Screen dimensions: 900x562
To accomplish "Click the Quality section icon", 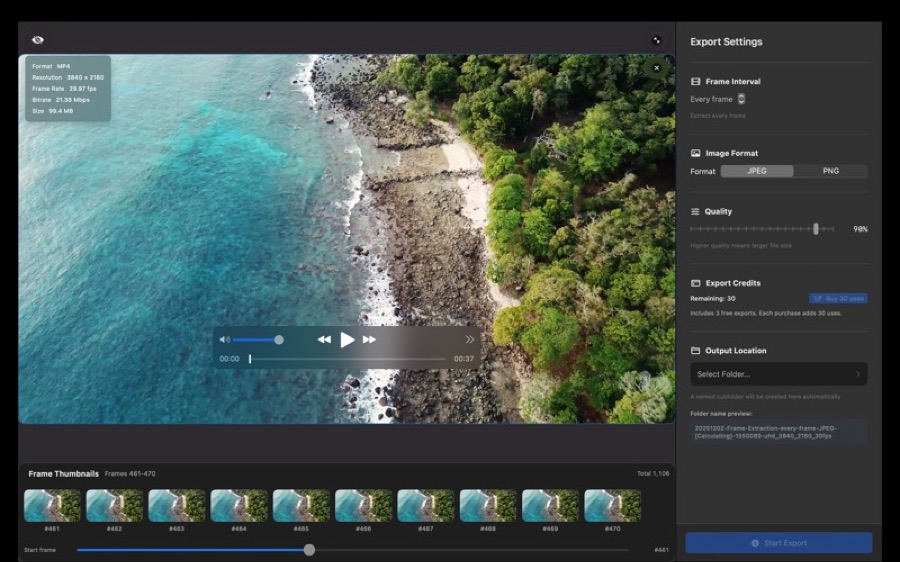I will point(695,211).
